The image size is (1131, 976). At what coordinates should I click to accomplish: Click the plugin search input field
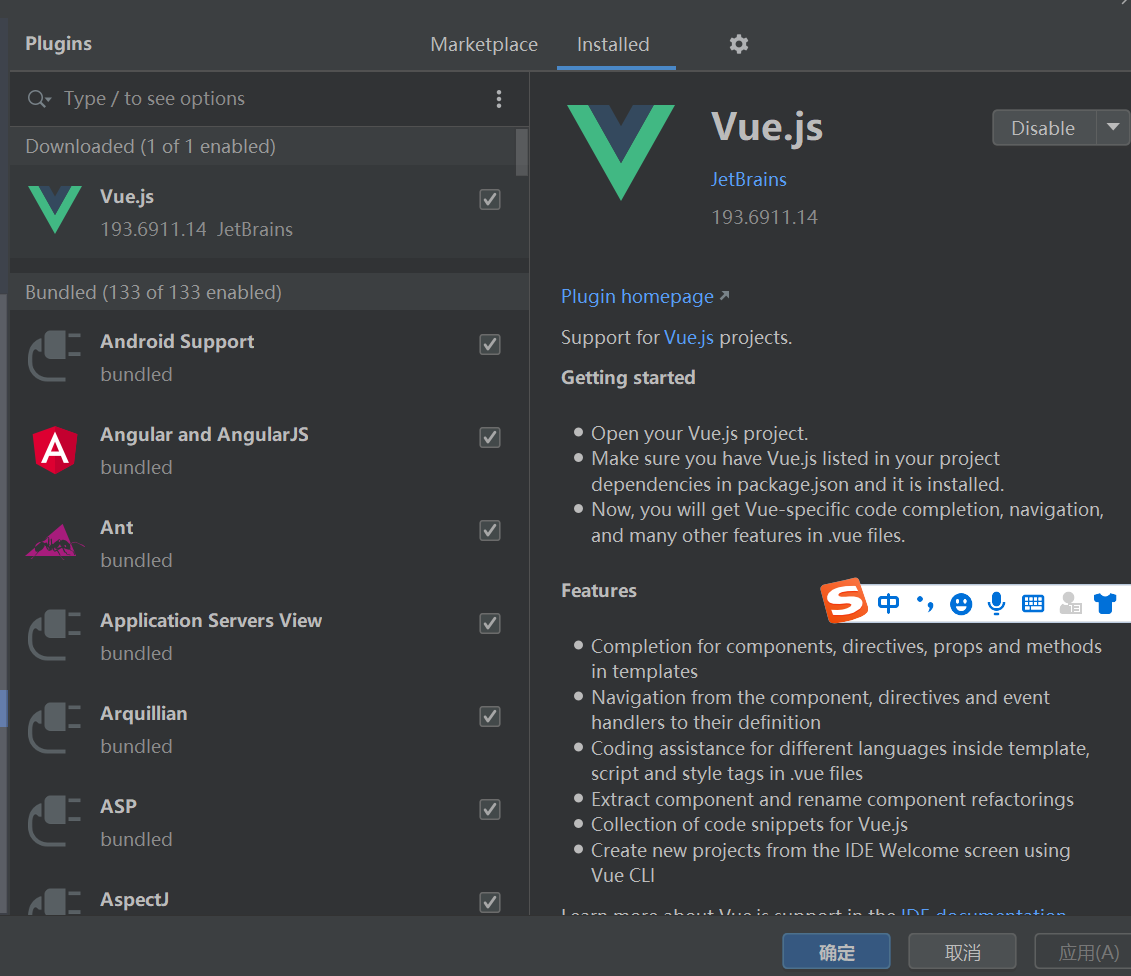[270, 99]
